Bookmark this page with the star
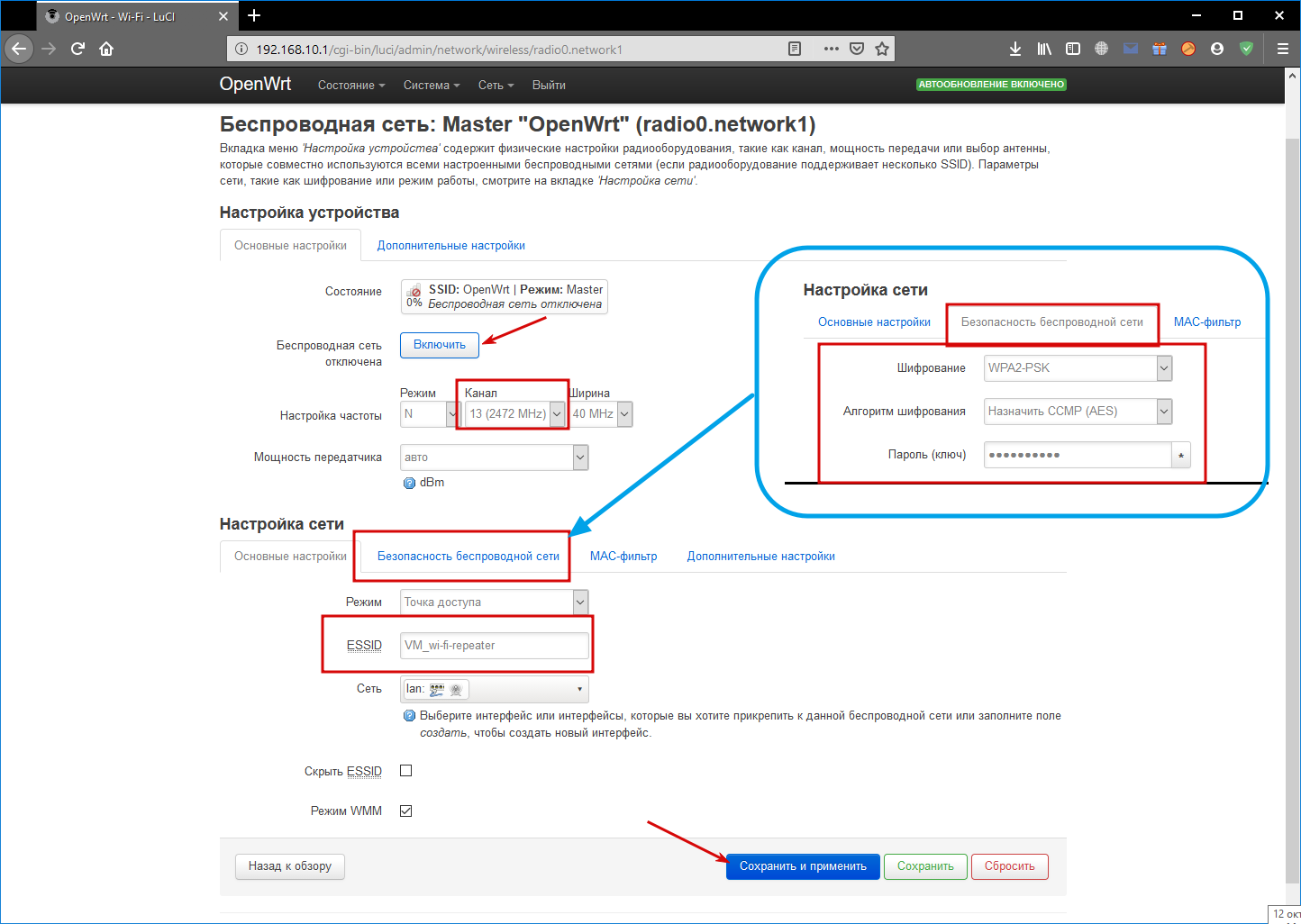The width and height of the screenshot is (1301, 924). (x=882, y=49)
